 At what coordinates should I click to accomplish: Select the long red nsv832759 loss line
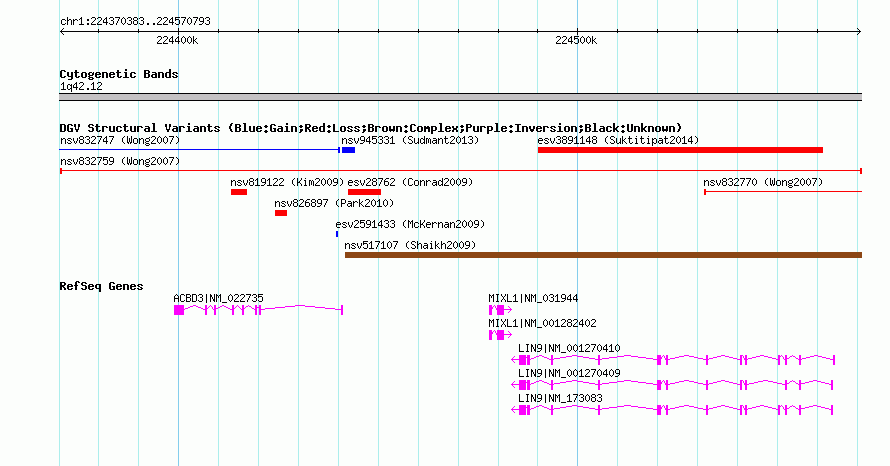tap(461, 171)
